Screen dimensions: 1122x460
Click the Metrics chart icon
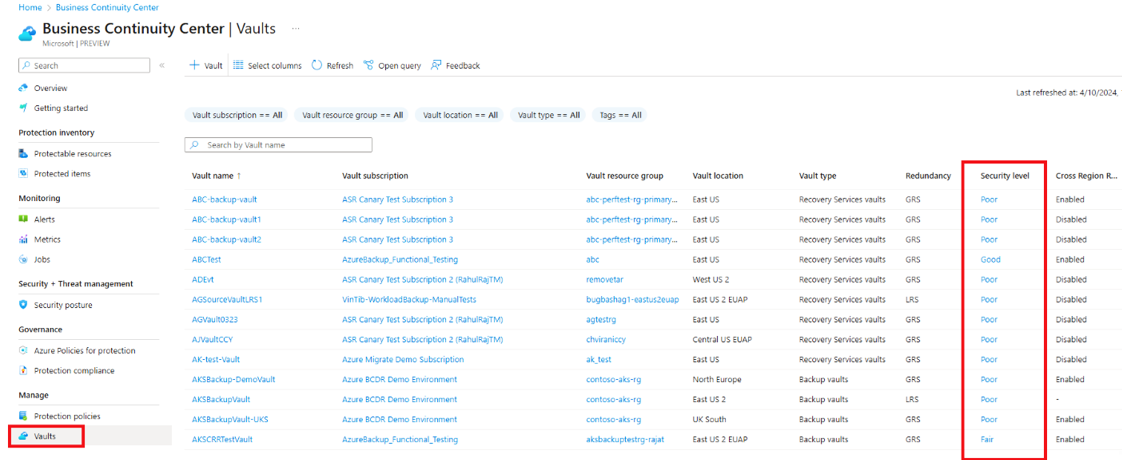24,240
